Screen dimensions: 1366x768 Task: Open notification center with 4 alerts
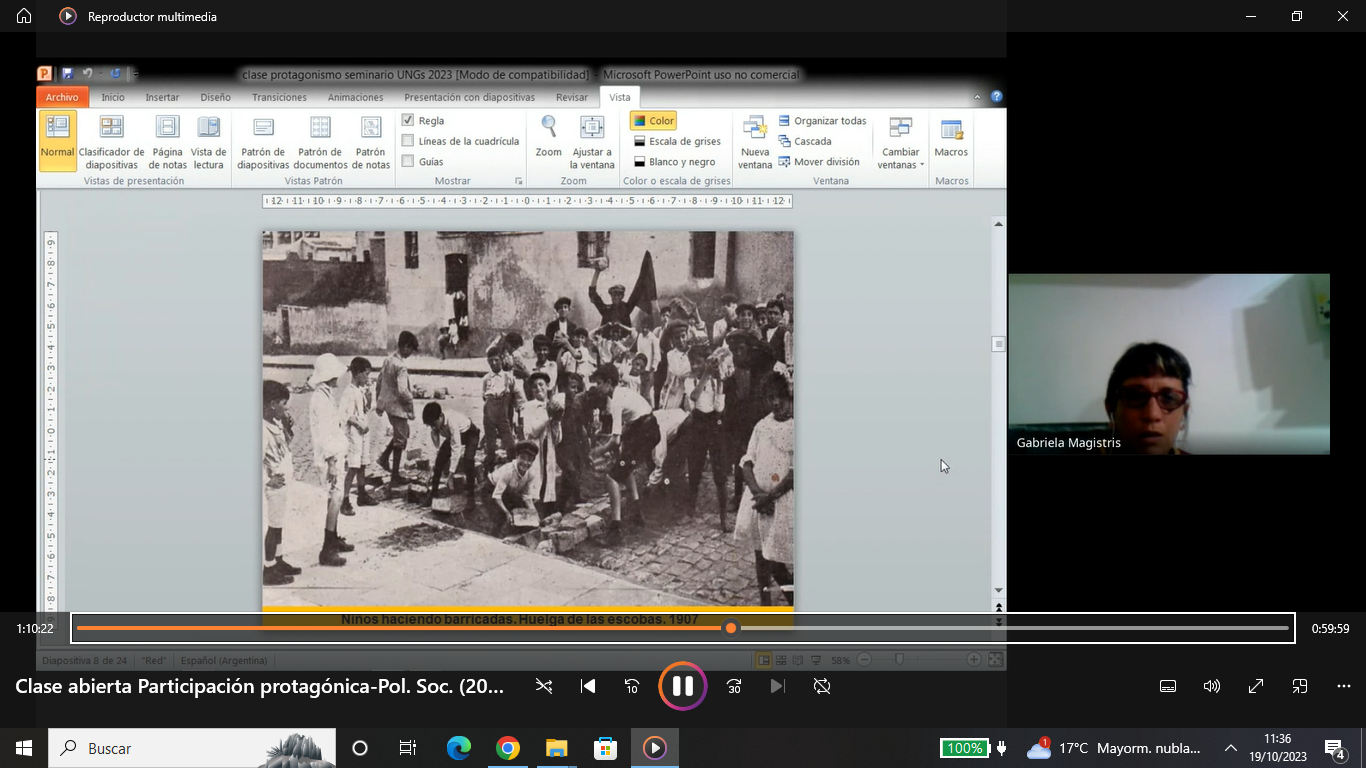click(x=1335, y=748)
